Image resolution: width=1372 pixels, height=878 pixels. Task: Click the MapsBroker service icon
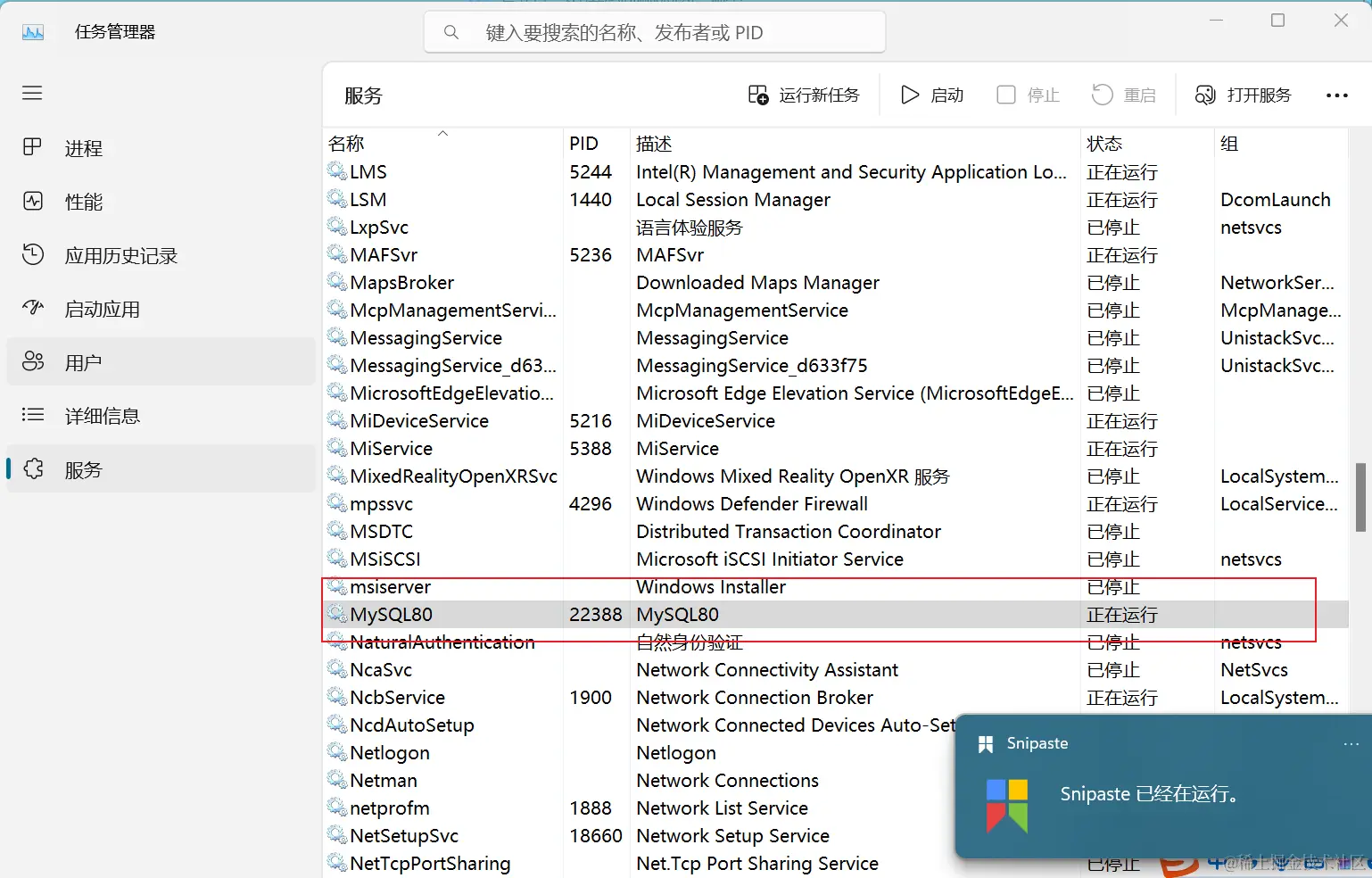pos(337,281)
